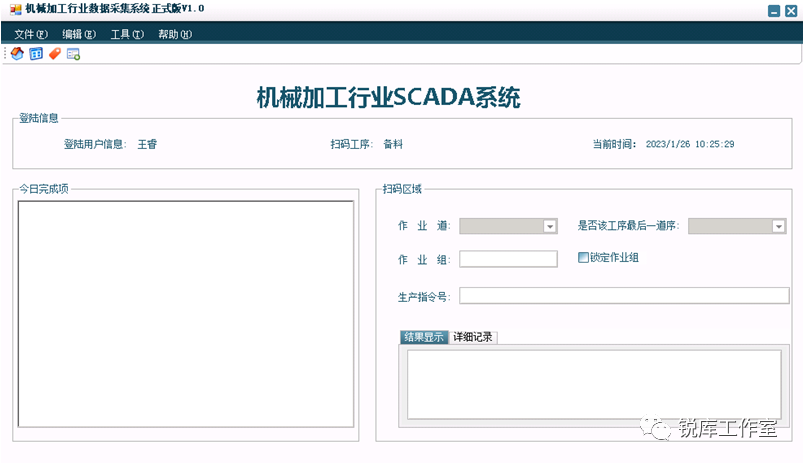Screen dimensions: 803x463
Task: Click the 扫码区域 group title
Action: coord(402,189)
